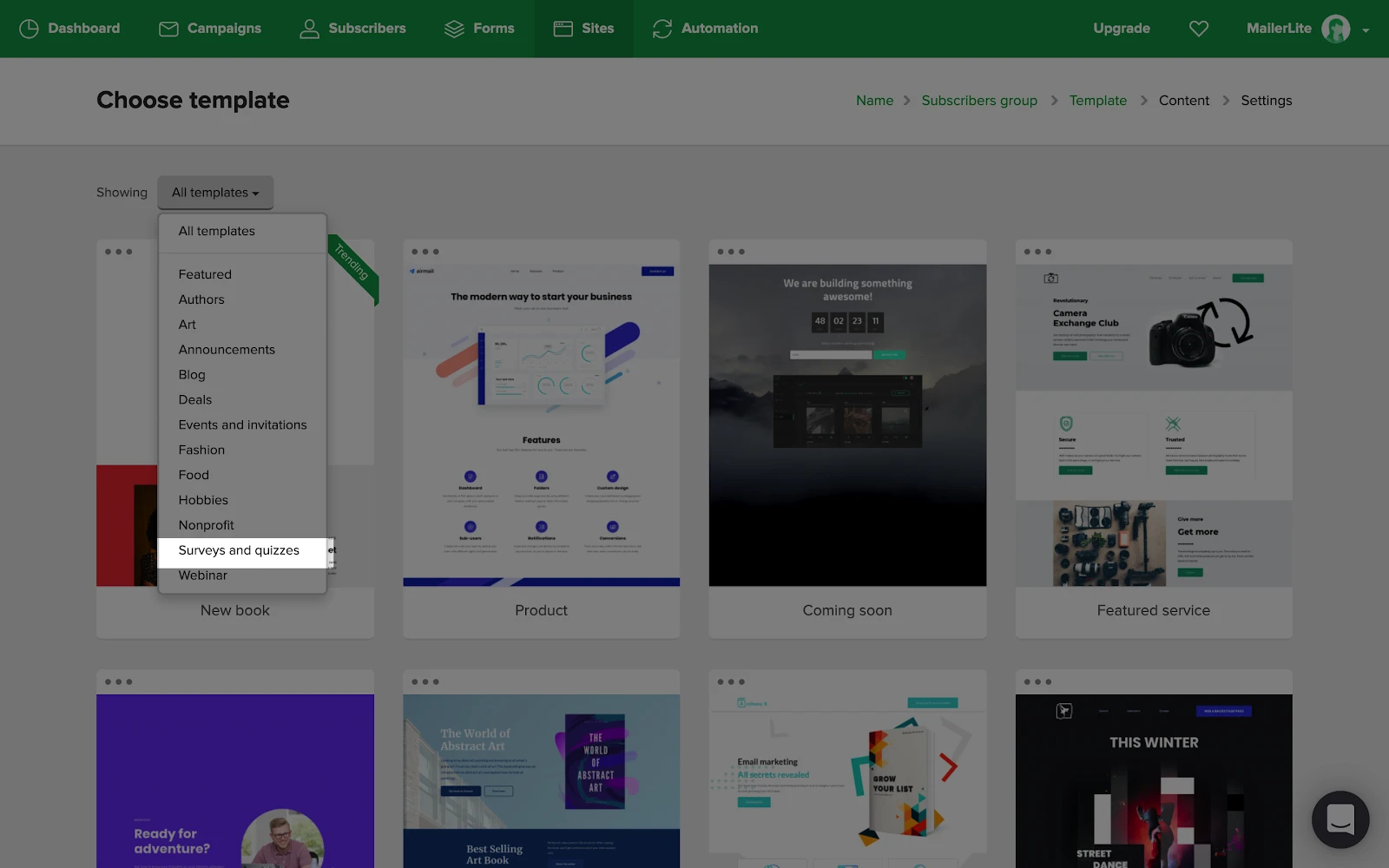Choose the Webinar category

(203, 575)
